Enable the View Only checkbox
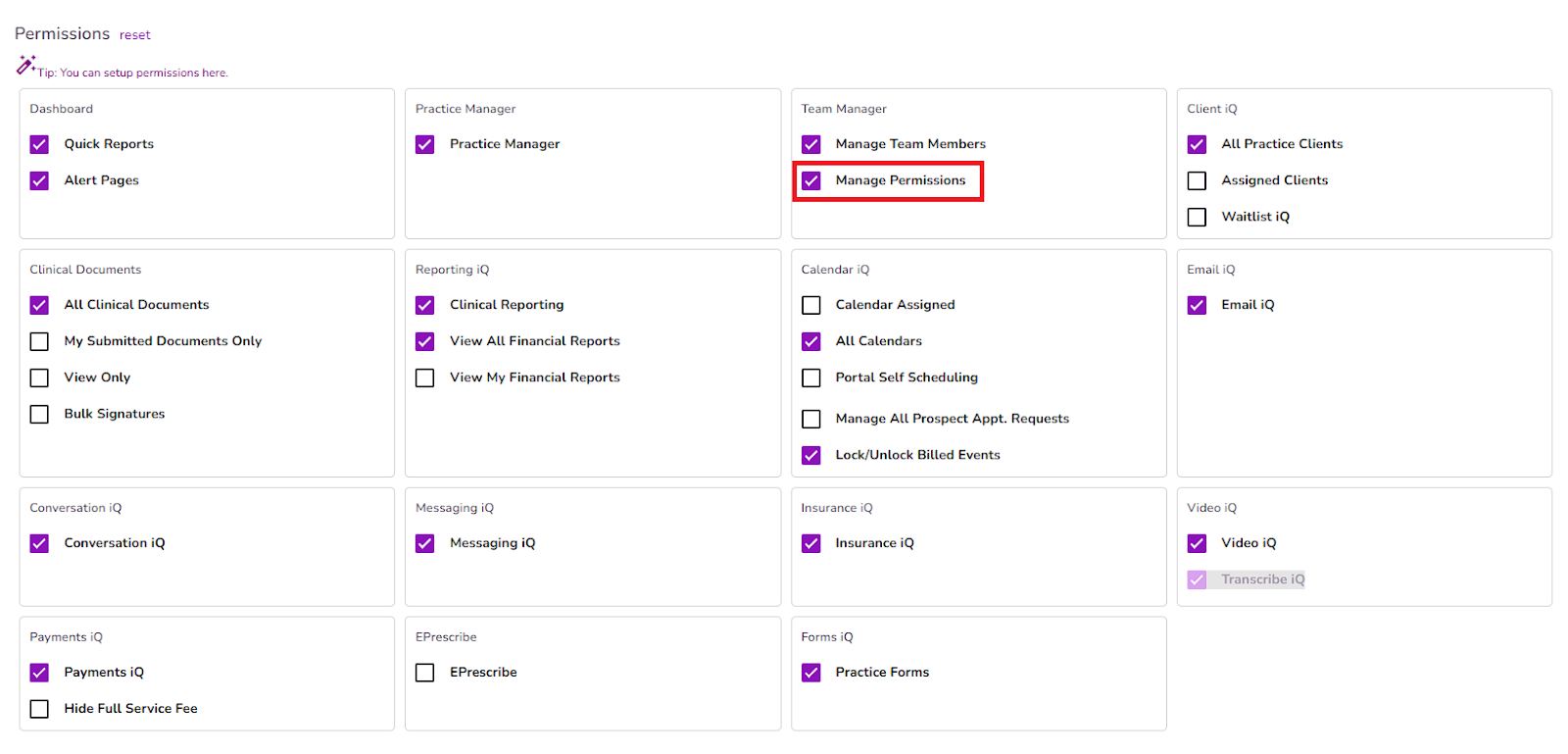Screen dimensions: 1568x754 pyautogui.click(x=39, y=377)
